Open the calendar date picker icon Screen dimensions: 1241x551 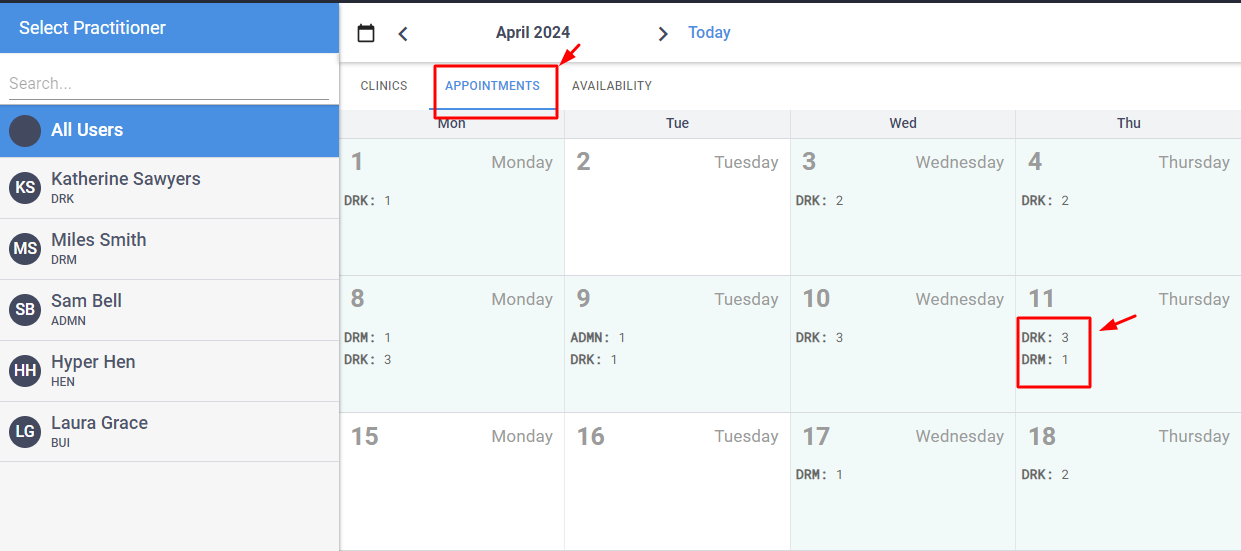click(366, 33)
